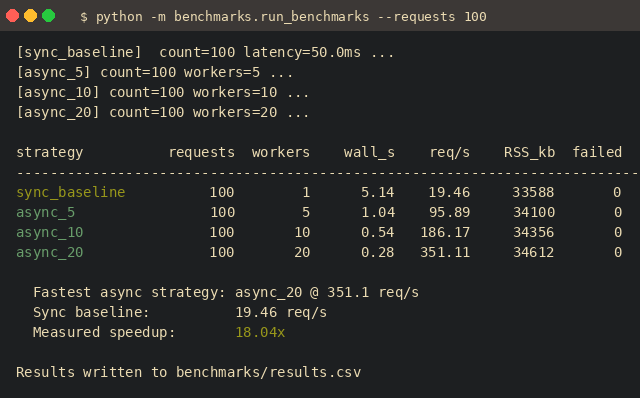Viewport: 640px width, 398px height.
Task: Select the async_20 strategy name in table
Action: [x=50, y=252]
